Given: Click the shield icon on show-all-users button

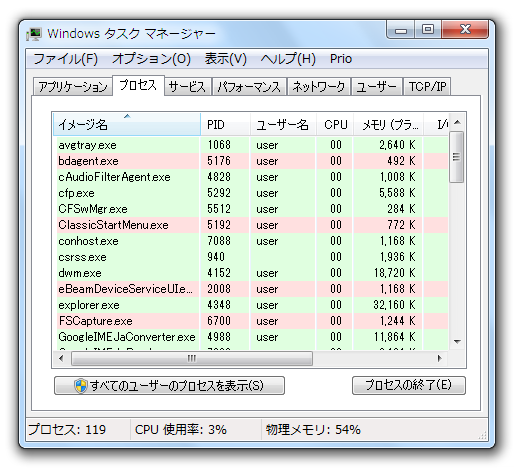Looking at the screenshot, I should coord(80,386).
